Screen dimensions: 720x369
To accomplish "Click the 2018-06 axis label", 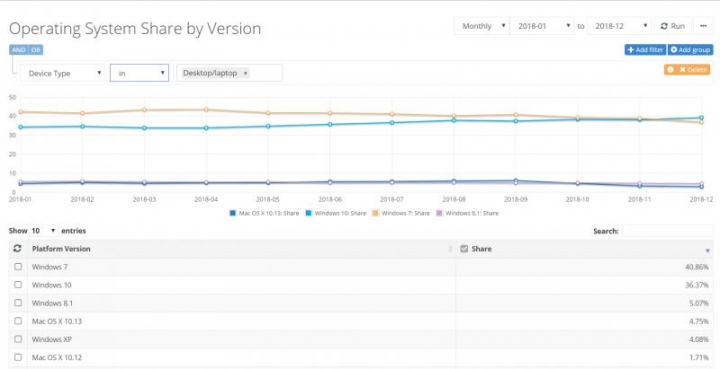I will coord(330,199).
